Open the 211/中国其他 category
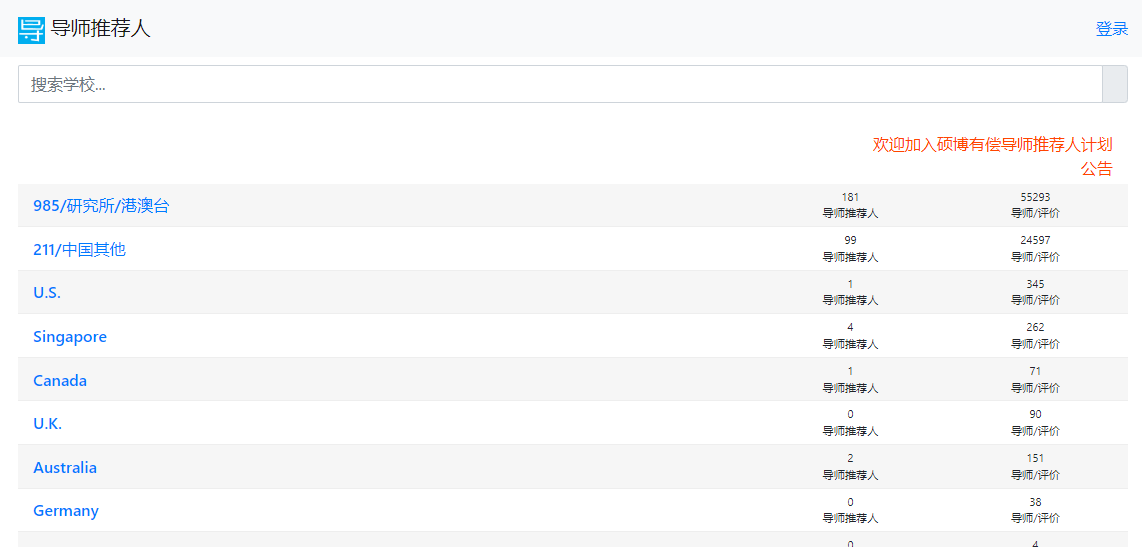The width and height of the screenshot is (1142, 547). pyautogui.click(x=79, y=250)
